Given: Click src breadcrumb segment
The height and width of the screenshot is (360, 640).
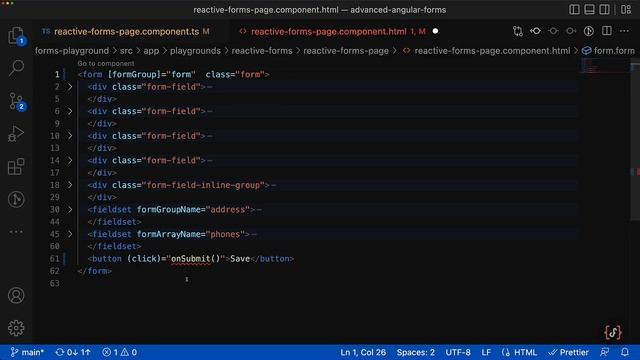Looking at the screenshot, I should (126, 51).
